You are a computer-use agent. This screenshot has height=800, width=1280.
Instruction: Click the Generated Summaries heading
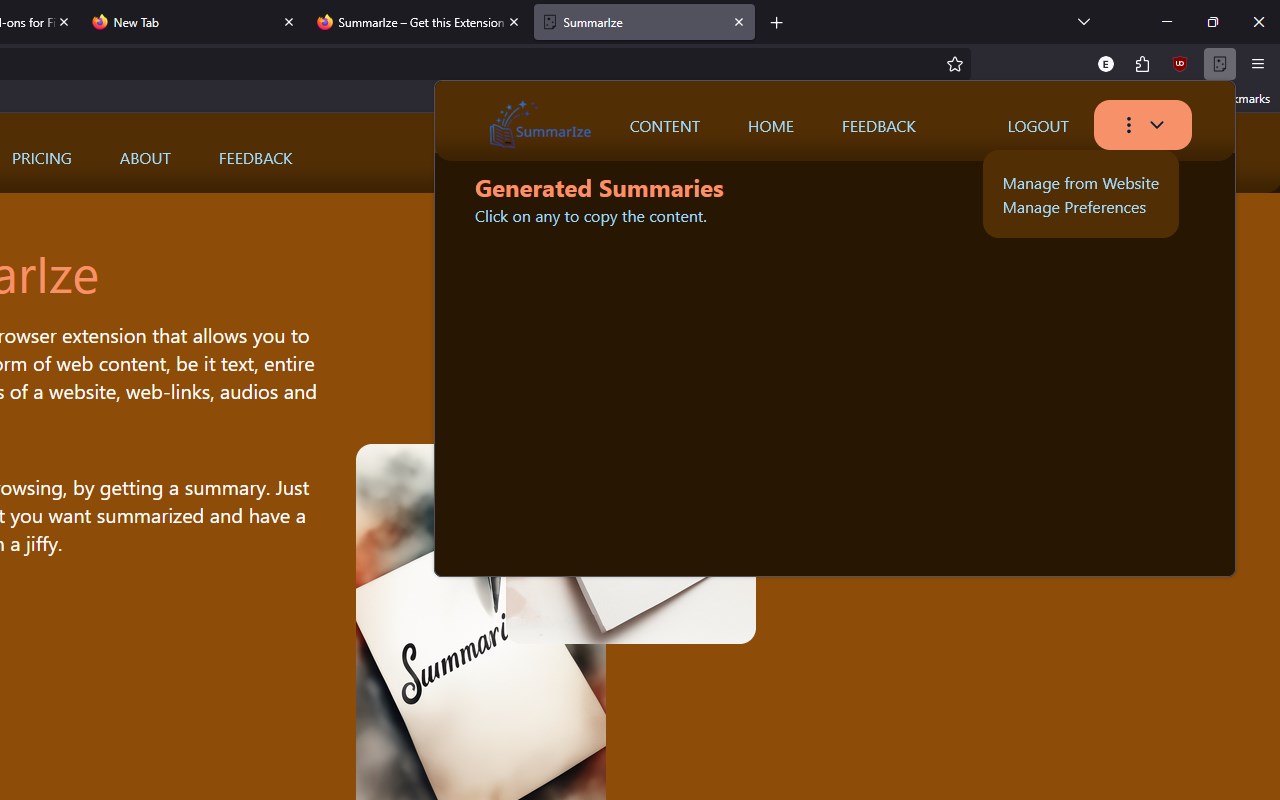(x=599, y=188)
